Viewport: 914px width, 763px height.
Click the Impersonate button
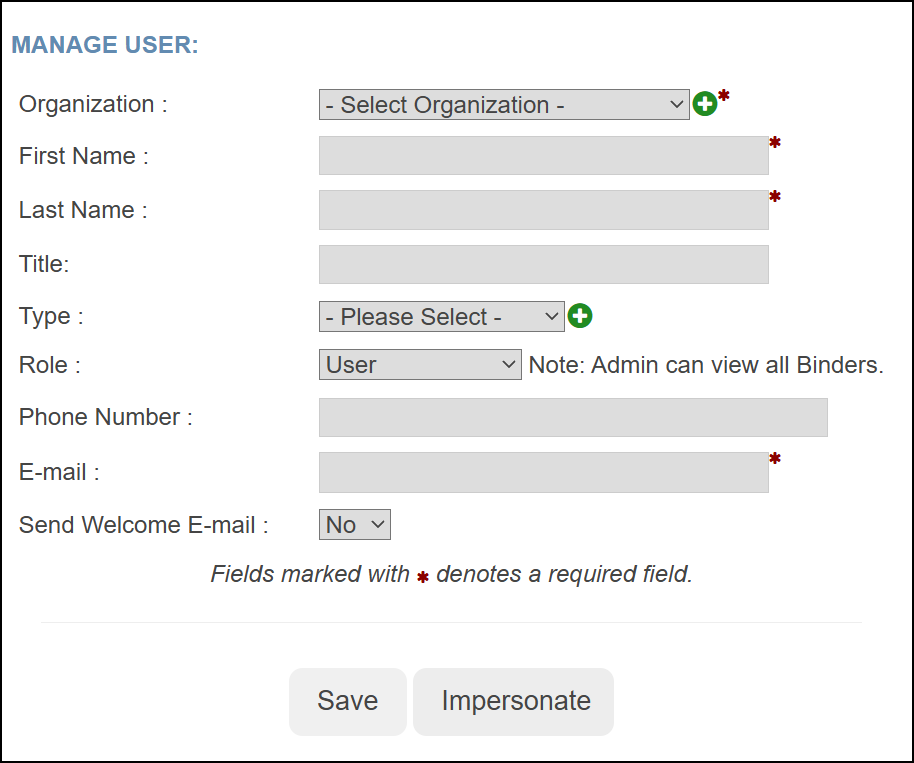click(x=513, y=701)
